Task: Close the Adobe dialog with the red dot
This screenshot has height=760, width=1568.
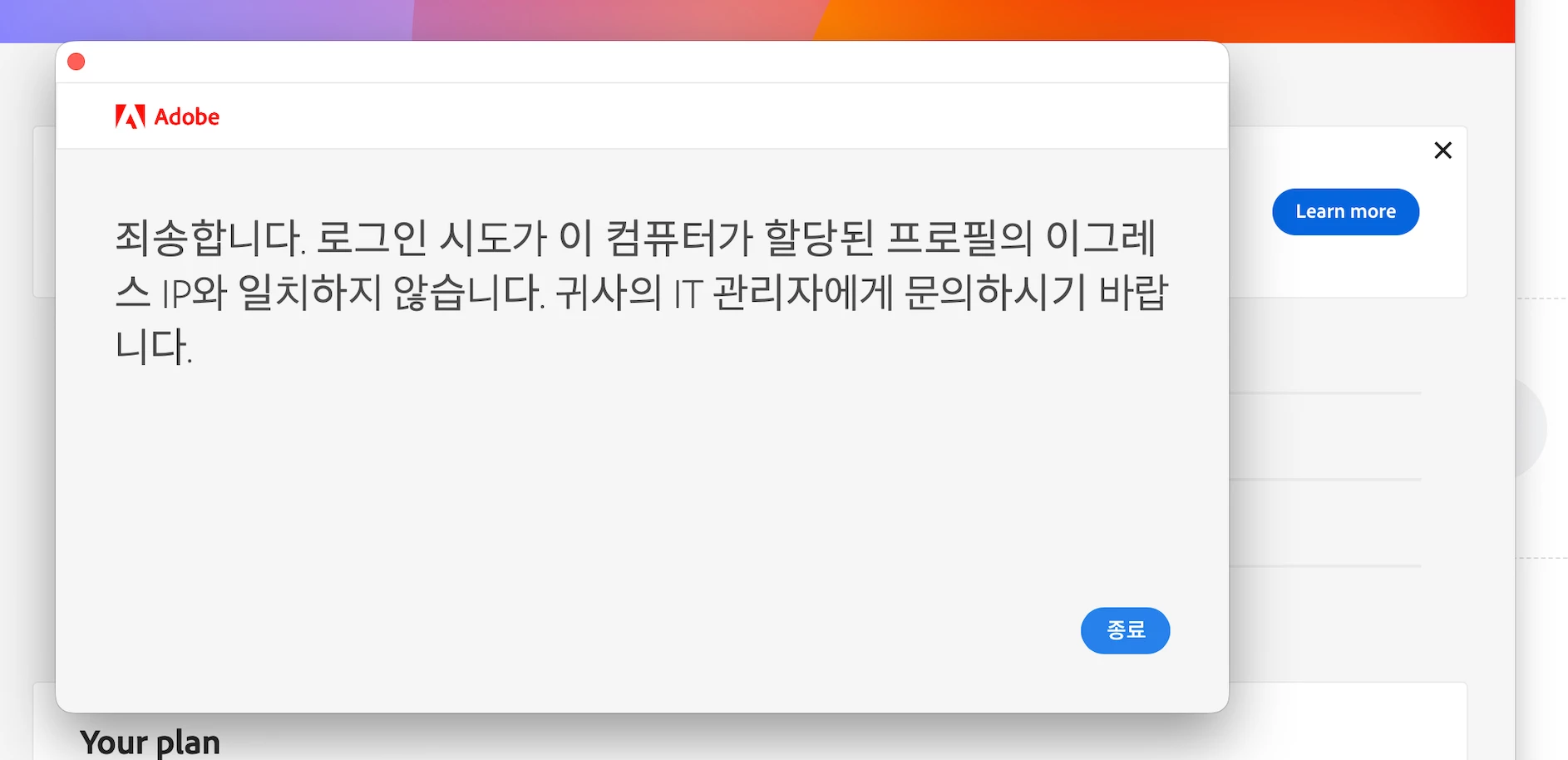Action: click(x=76, y=62)
